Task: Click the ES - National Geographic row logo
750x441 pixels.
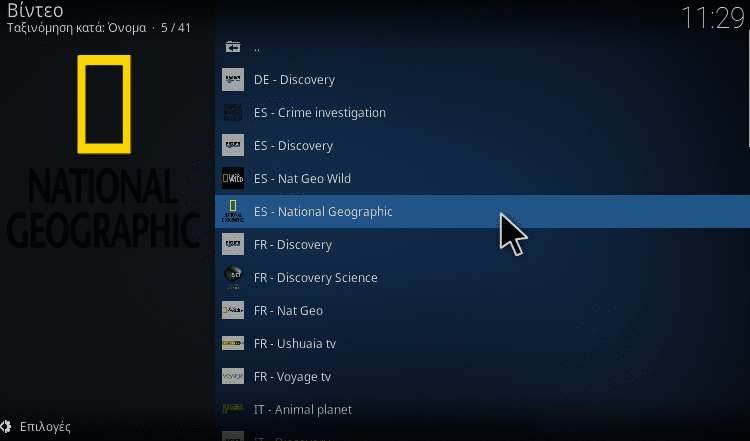Action: click(233, 211)
